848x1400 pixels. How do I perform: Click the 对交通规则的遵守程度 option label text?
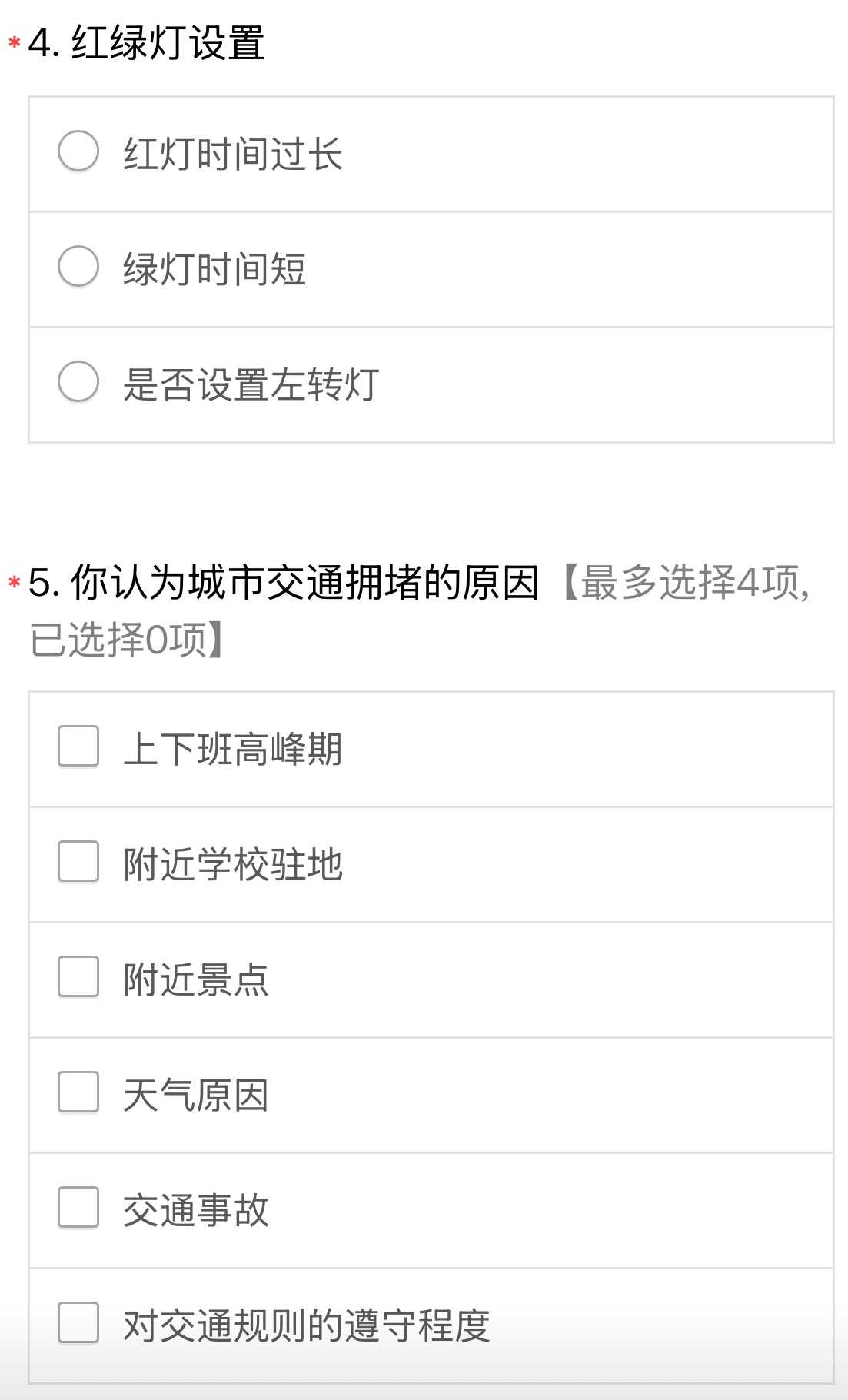click(306, 1325)
